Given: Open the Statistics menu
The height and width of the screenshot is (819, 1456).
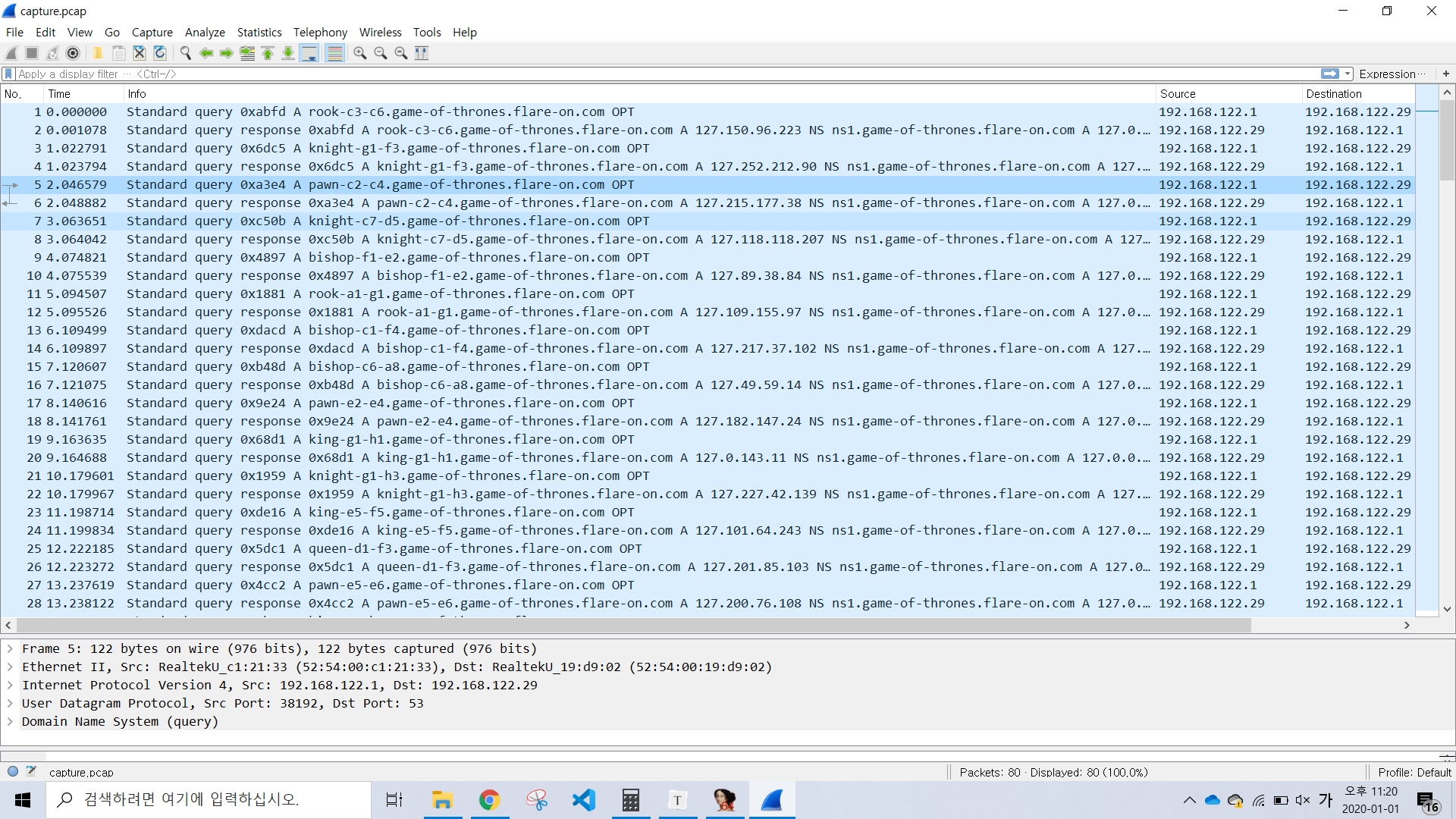Looking at the screenshot, I should coord(259,32).
